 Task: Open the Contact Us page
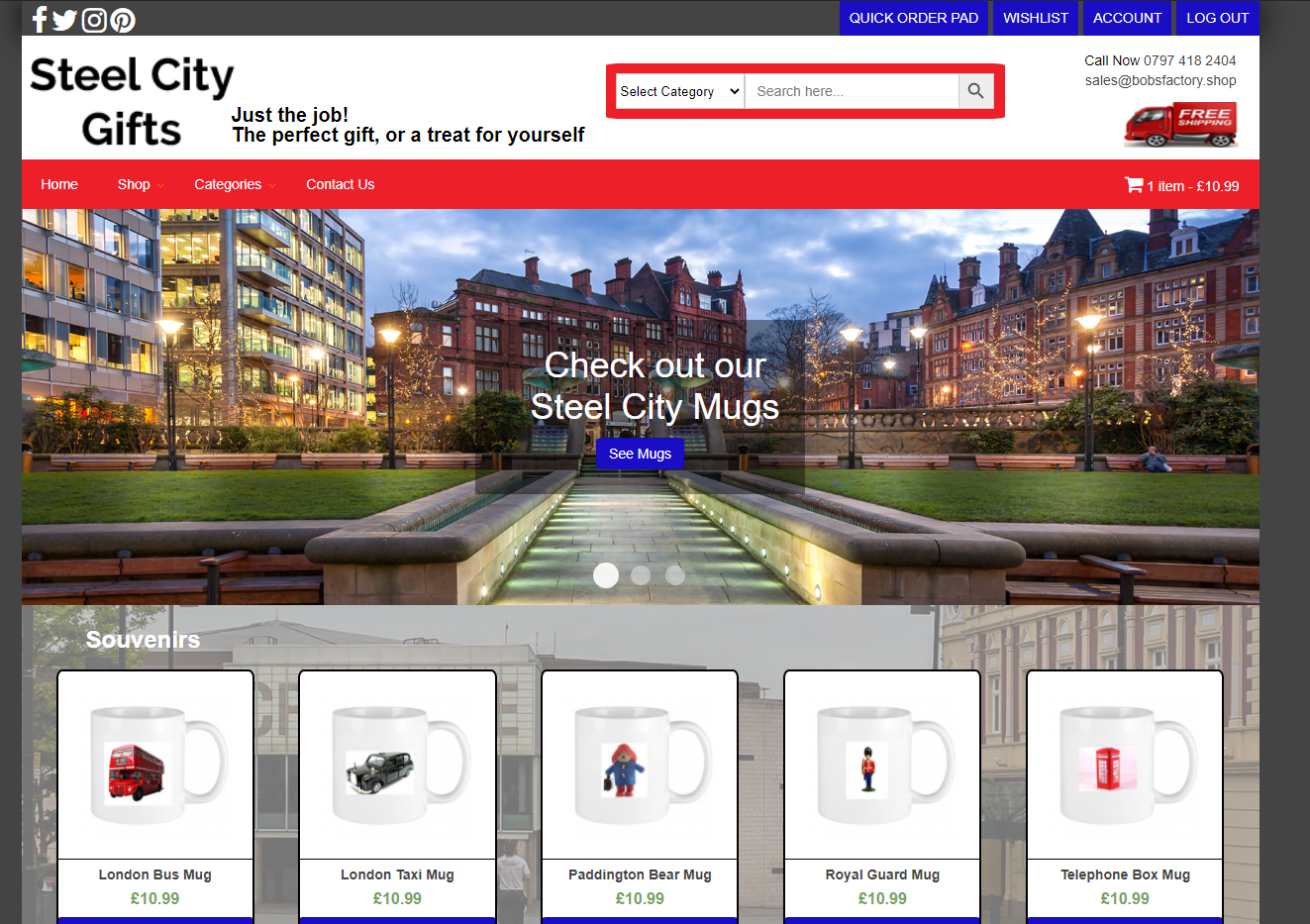point(340,184)
